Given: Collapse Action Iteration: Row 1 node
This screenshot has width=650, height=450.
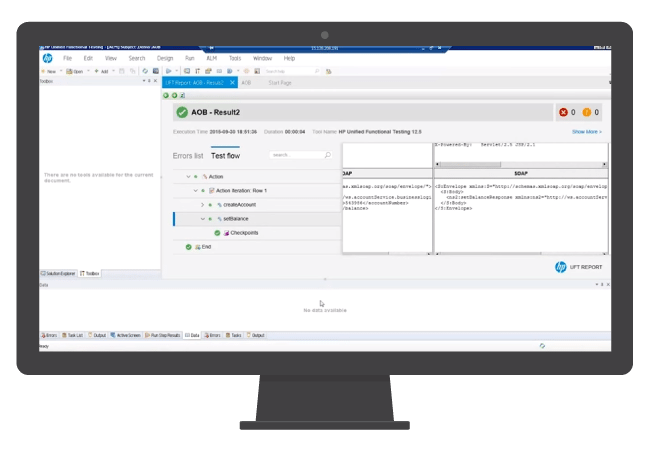Looking at the screenshot, I should pyautogui.click(x=196, y=191).
